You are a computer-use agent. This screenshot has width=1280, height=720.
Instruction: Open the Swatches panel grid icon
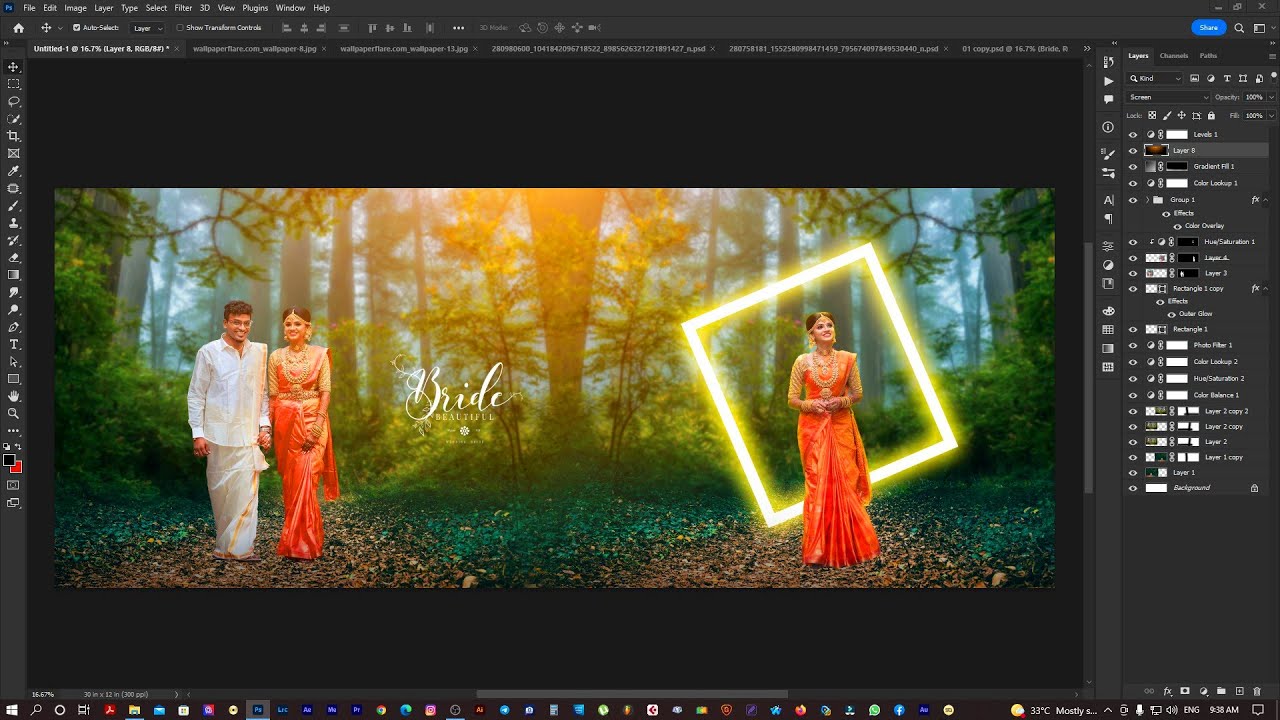click(1108, 329)
